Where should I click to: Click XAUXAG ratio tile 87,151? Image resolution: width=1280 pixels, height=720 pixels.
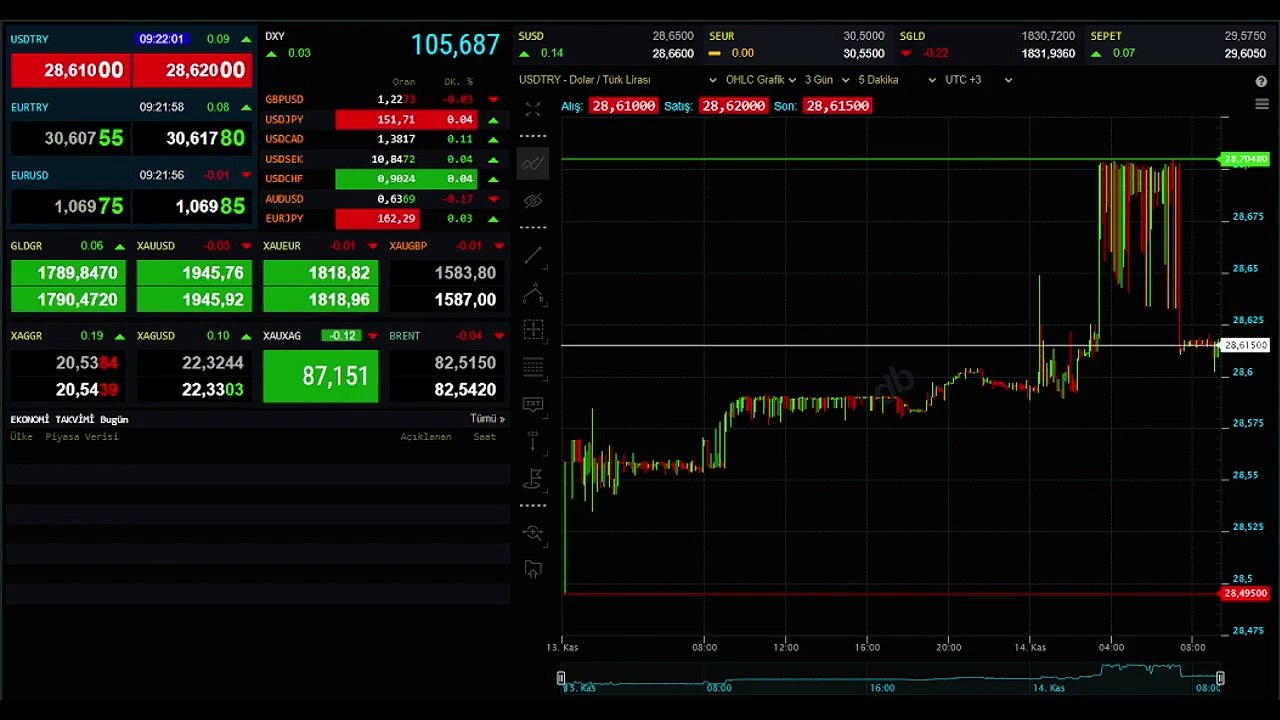[320, 376]
